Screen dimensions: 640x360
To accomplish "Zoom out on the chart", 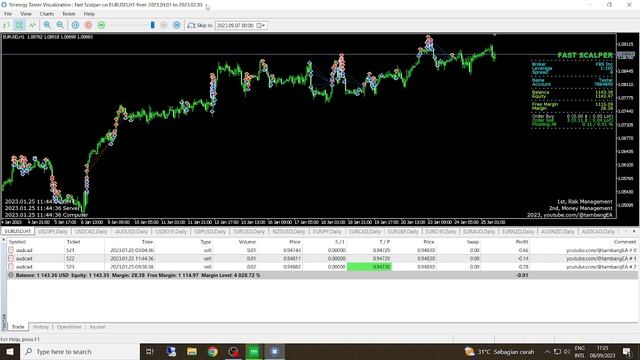I will (60, 25).
